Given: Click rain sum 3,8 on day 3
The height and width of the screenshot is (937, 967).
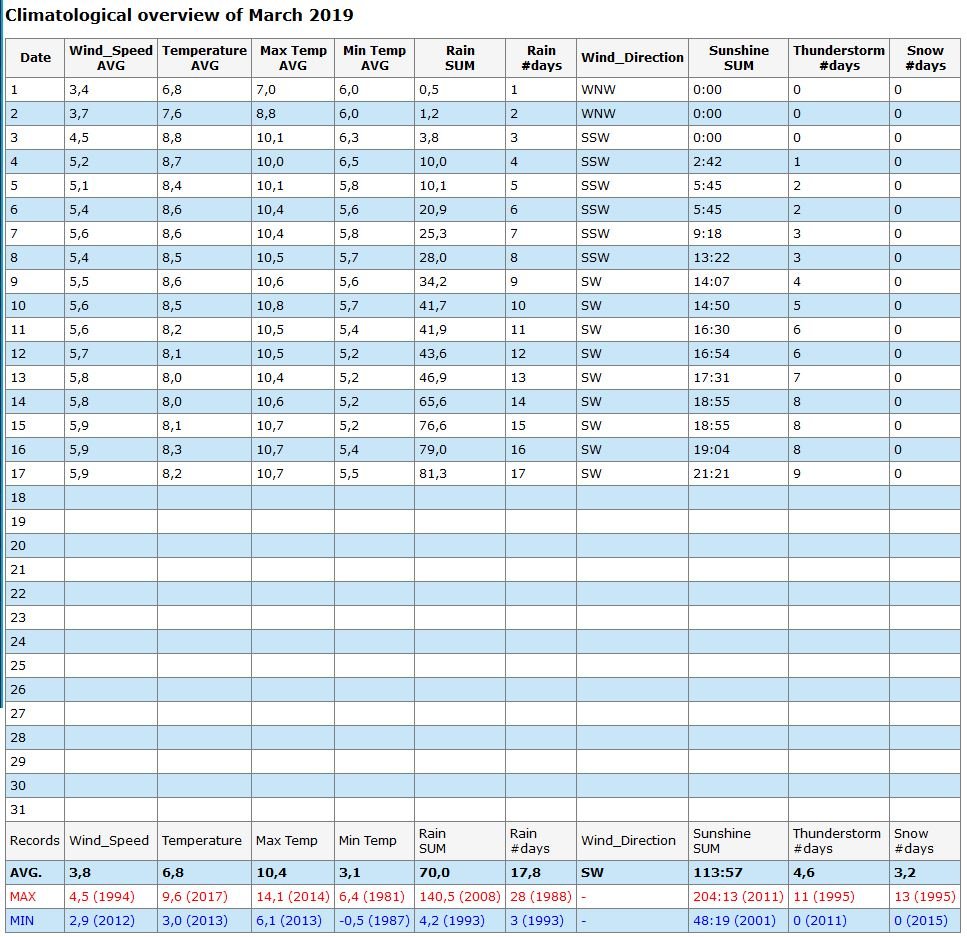Looking at the screenshot, I should coord(429,138).
